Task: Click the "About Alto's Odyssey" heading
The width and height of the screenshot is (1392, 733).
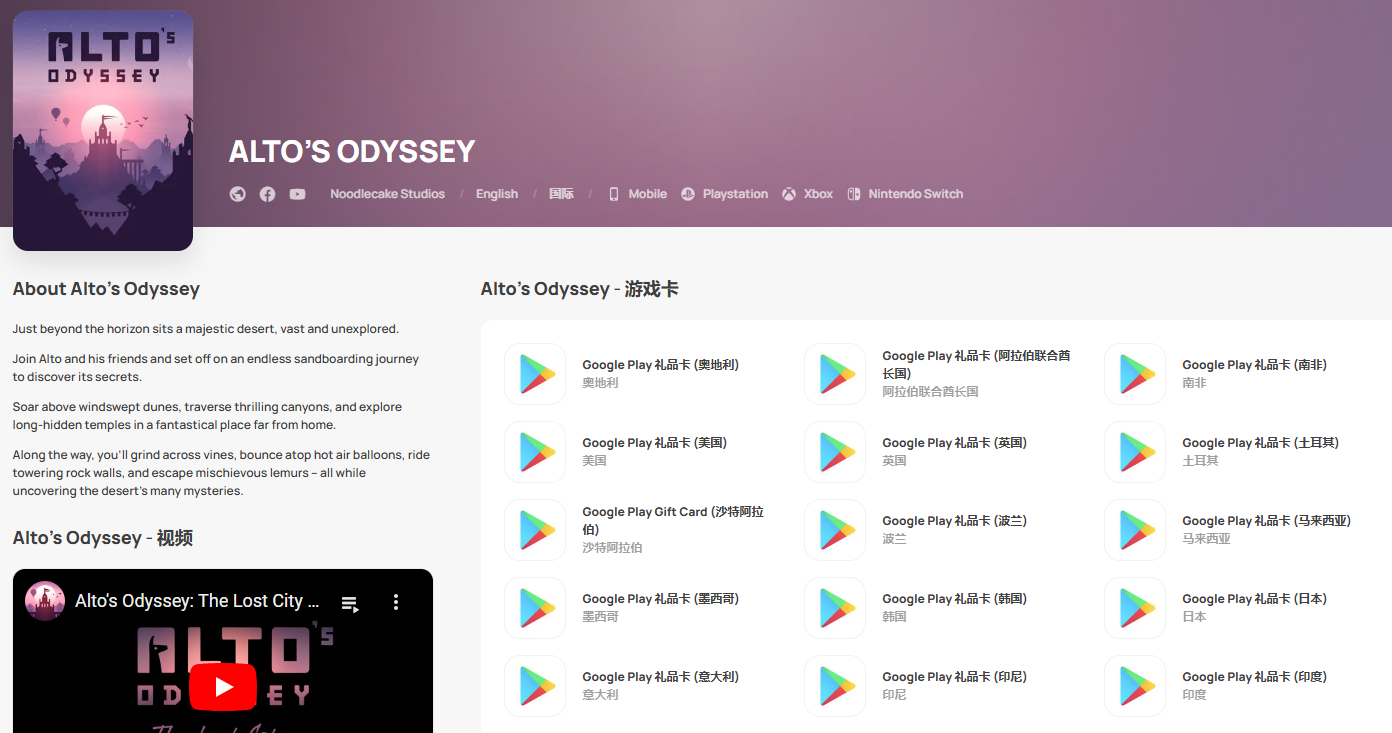Action: (x=106, y=289)
